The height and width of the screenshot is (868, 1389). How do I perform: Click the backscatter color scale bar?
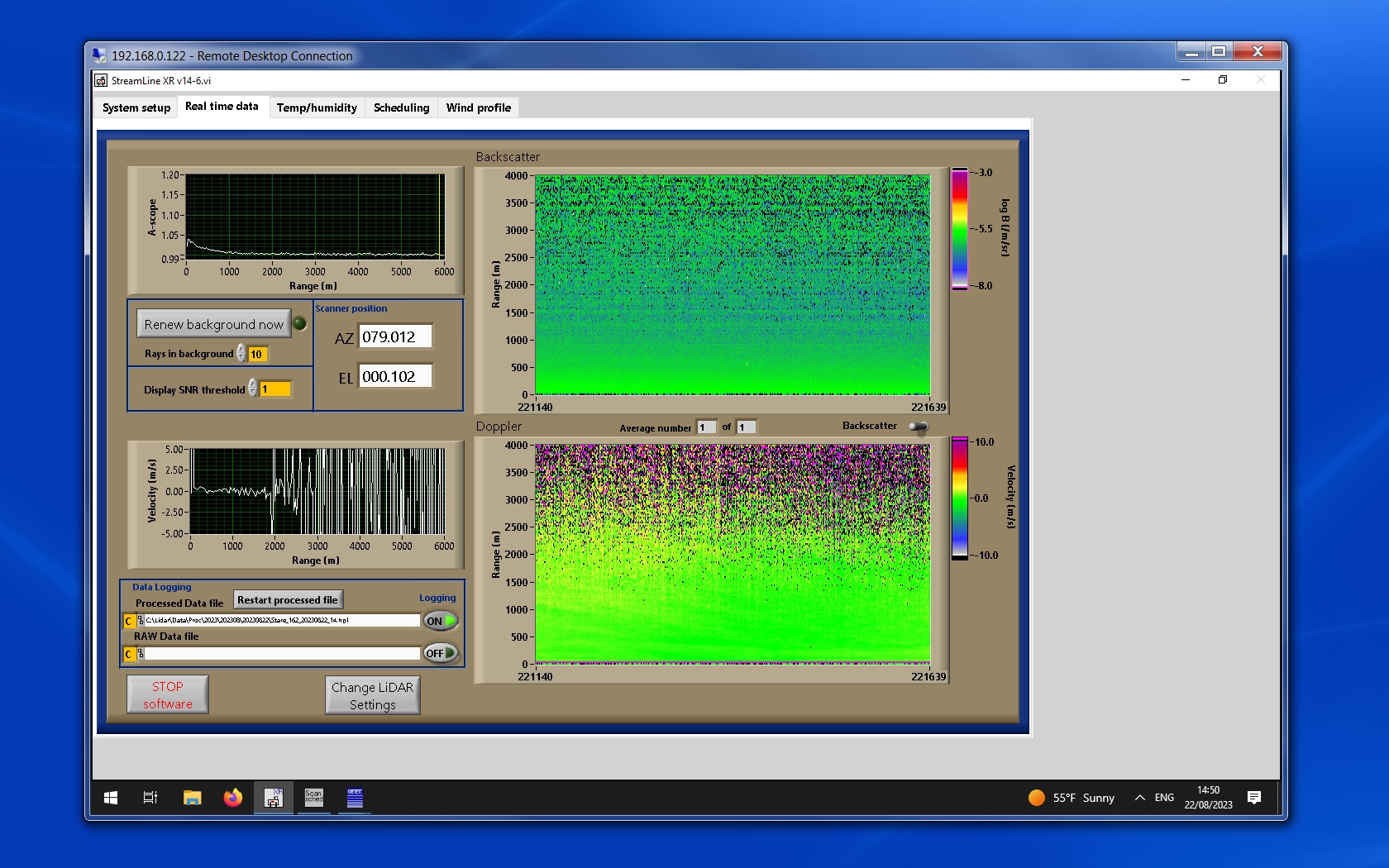(x=959, y=229)
